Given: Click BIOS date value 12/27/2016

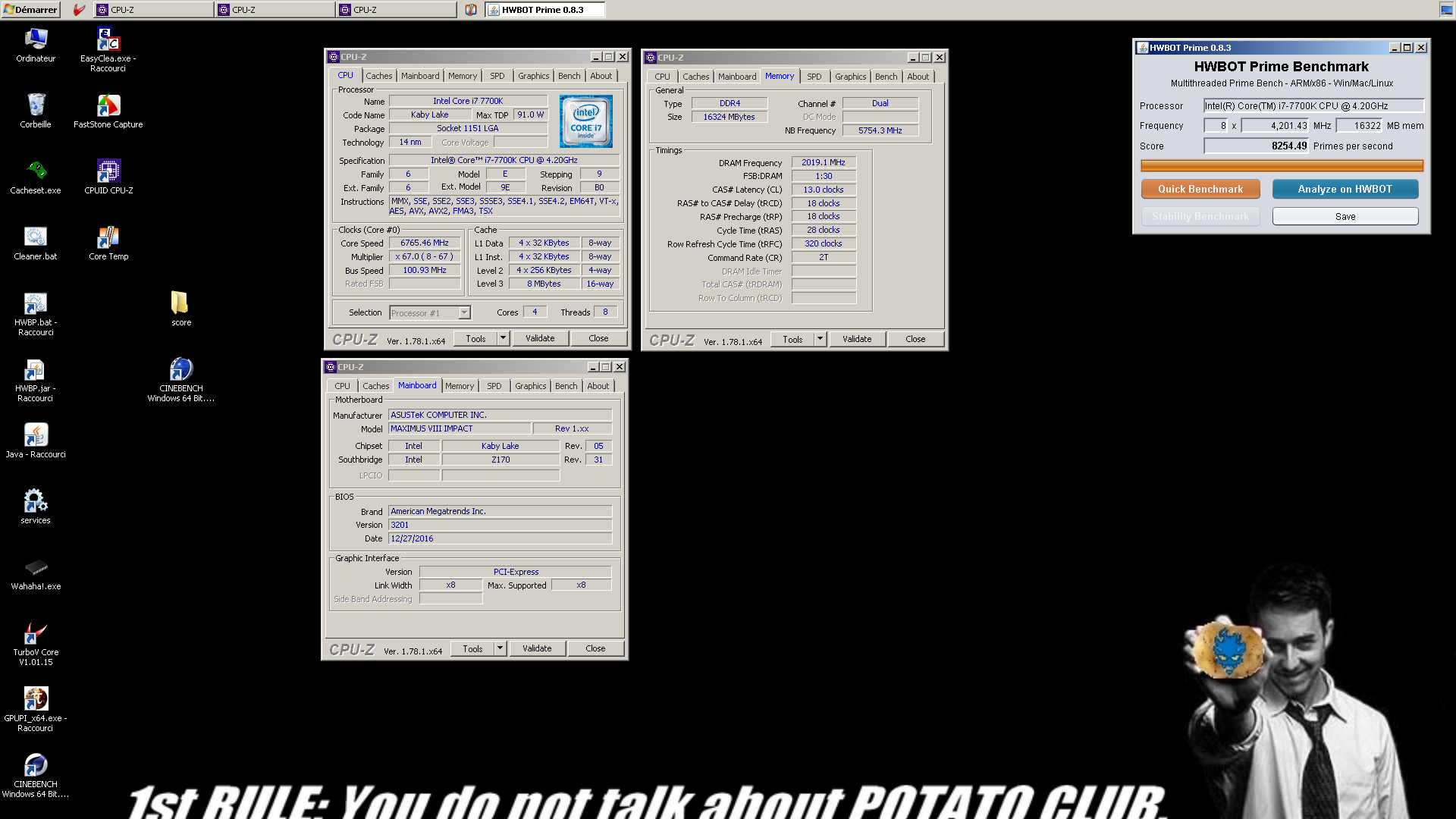Looking at the screenshot, I should coord(500,538).
